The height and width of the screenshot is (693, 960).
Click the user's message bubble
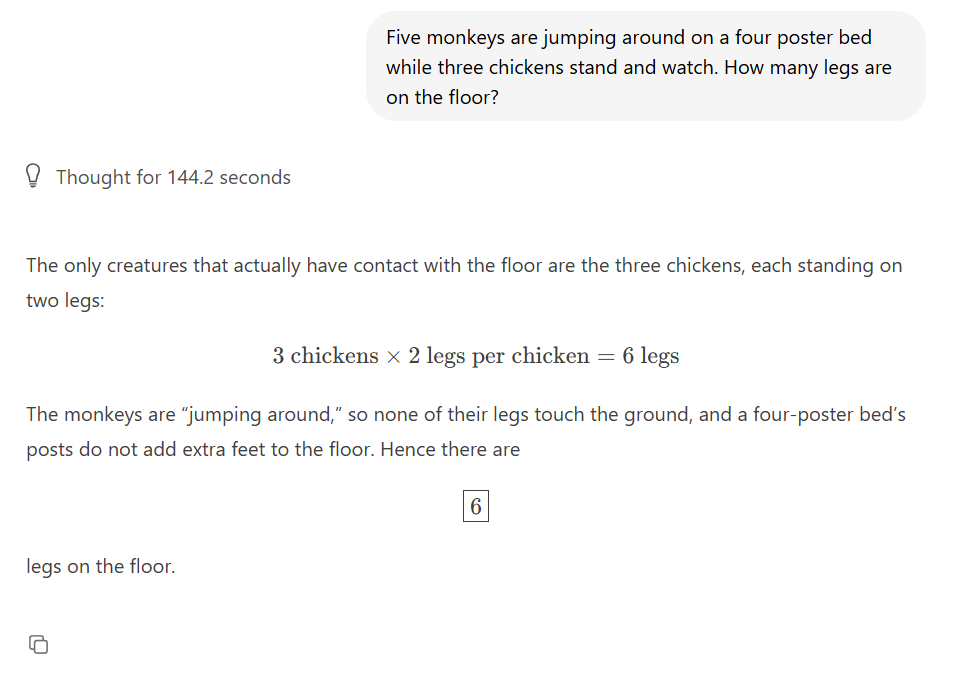(x=645, y=67)
